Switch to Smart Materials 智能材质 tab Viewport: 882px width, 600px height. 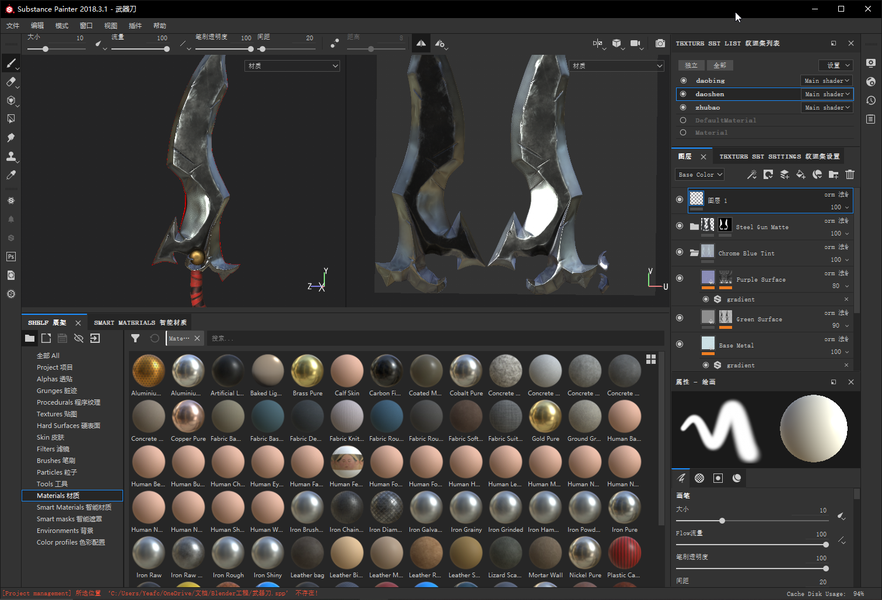tap(140, 322)
